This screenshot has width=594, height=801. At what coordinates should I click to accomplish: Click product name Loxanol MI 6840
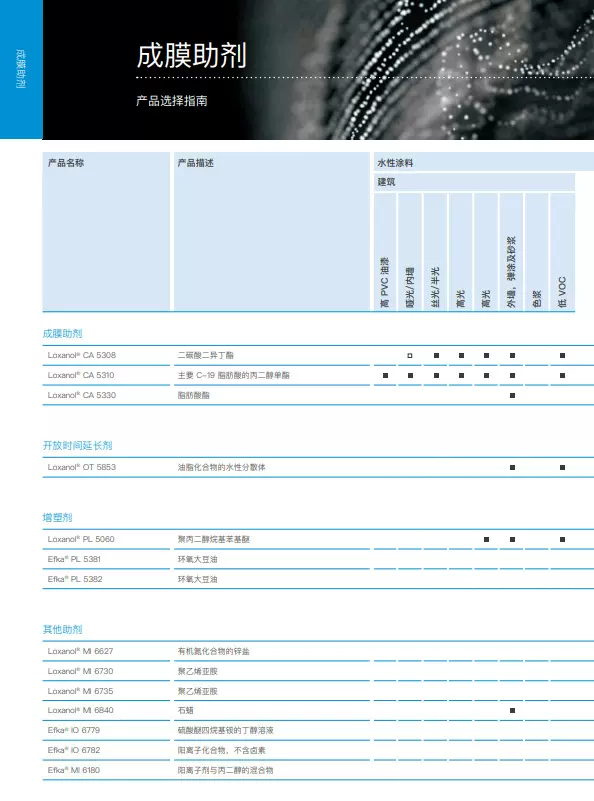80,710
